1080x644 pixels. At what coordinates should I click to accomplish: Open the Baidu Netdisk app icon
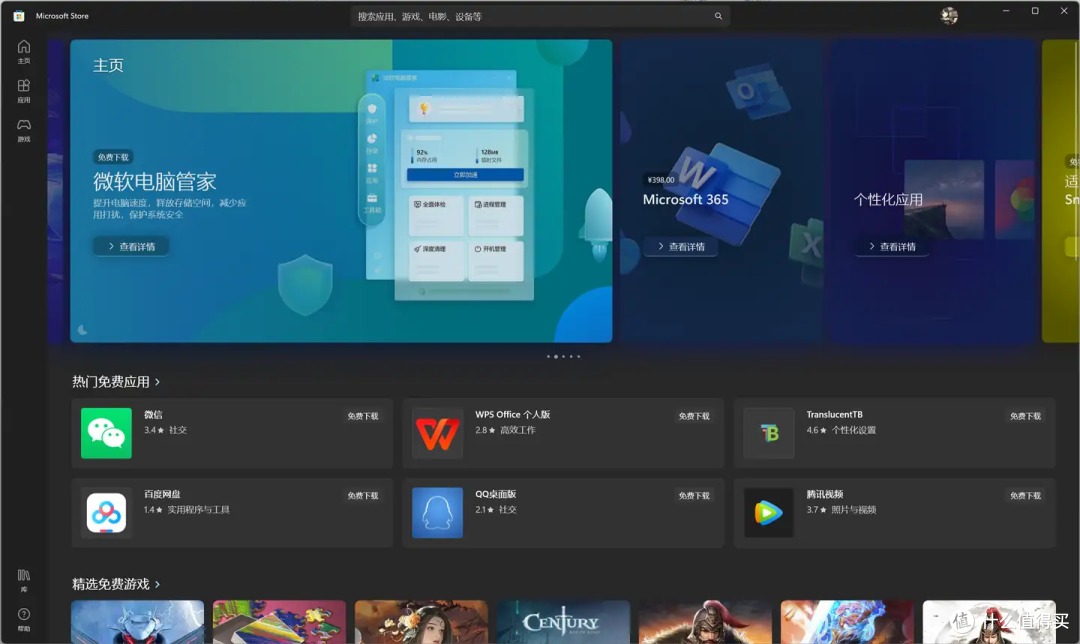[106, 512]
